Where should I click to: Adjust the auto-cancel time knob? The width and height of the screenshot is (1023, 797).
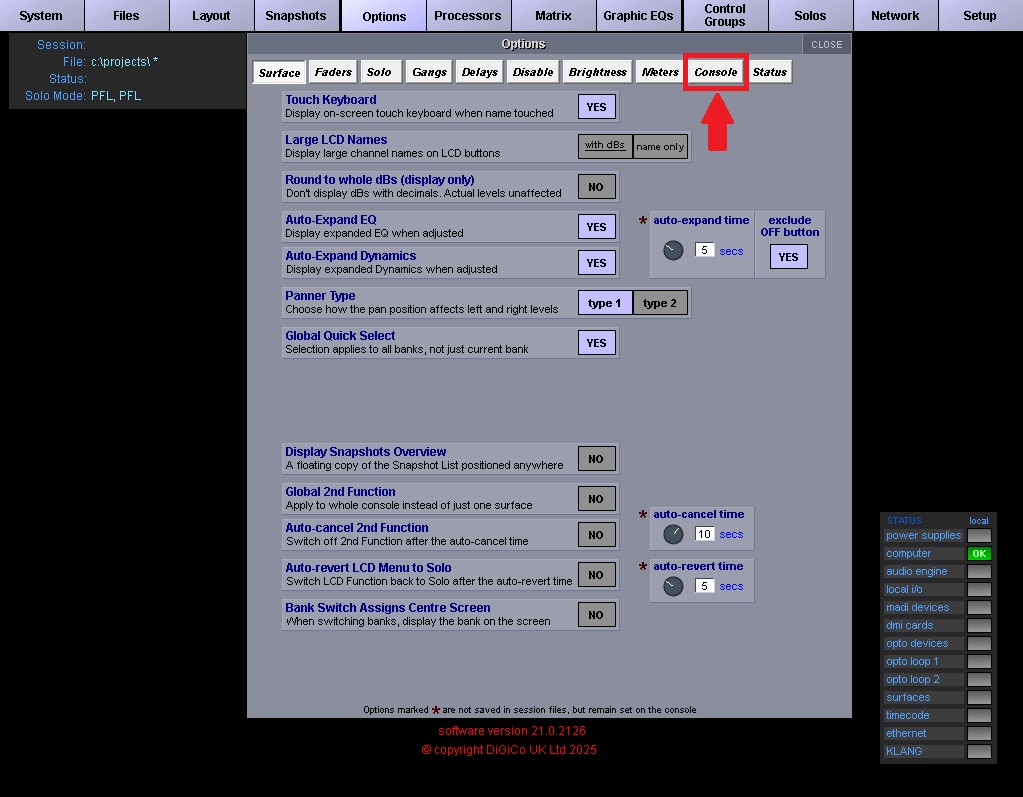point(673,534)
